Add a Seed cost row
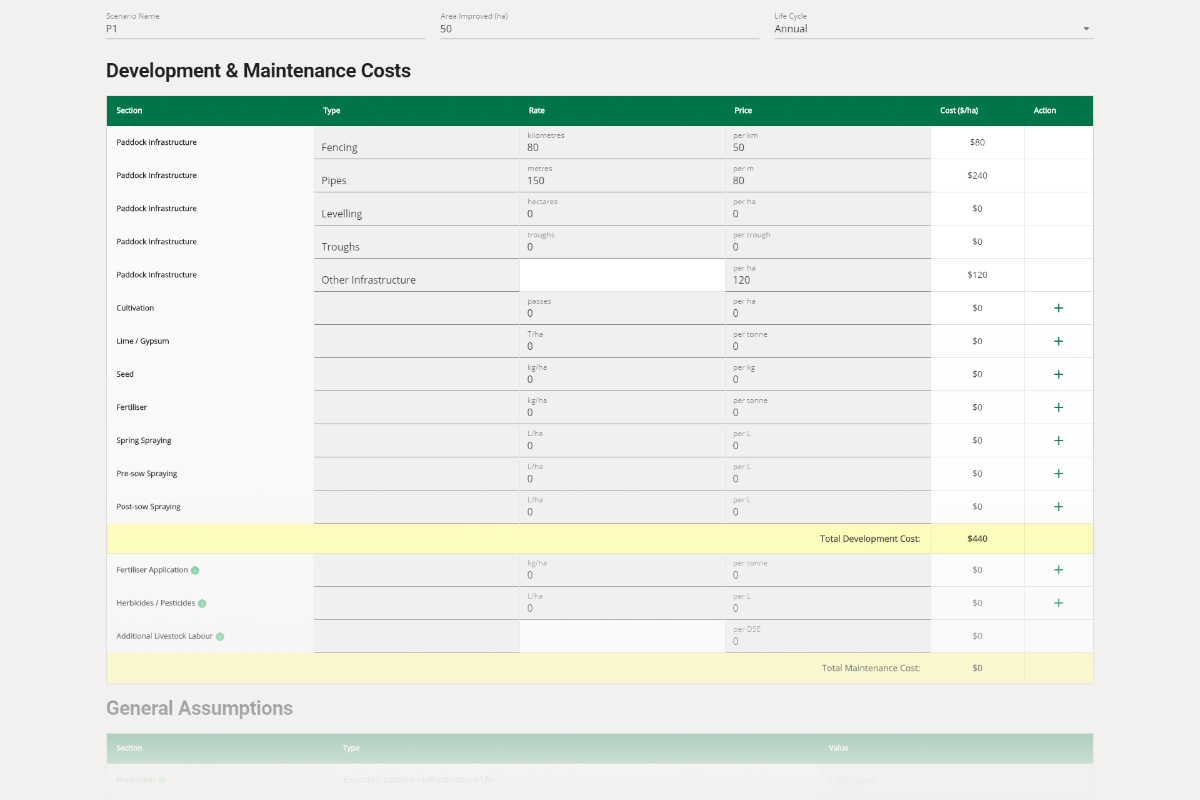The image size is (1200, 800). click(x=1058, y=374)
